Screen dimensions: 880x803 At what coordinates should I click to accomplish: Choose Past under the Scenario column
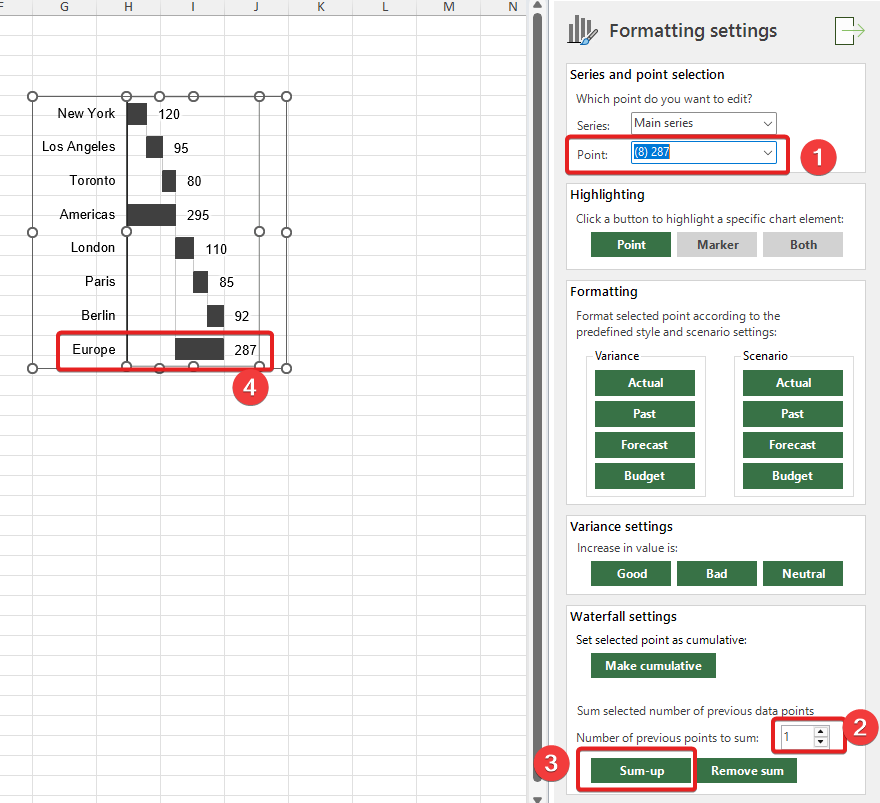click(x=792, y=414)
